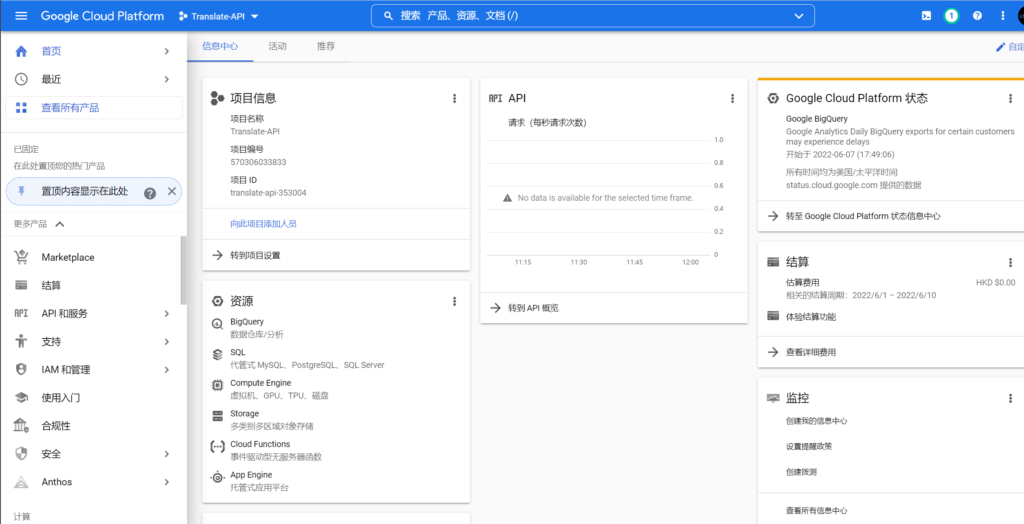
Task: Open the notifications badge icon
Action: pyautogui.click(x=951, y=16)
